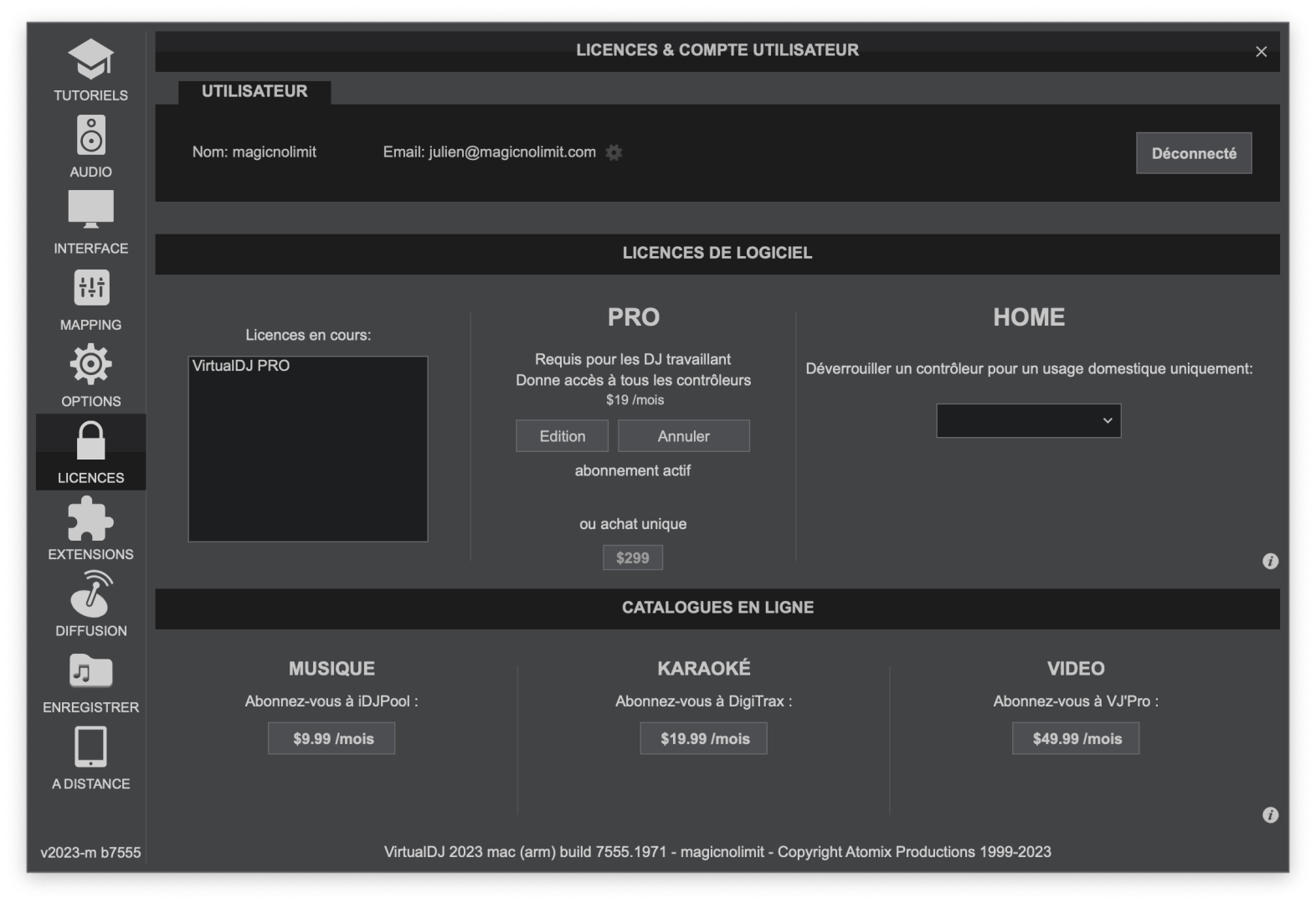This screenshot has width=1316, height=904.
Task: Open the Options gear section
Action: (90, 376)
